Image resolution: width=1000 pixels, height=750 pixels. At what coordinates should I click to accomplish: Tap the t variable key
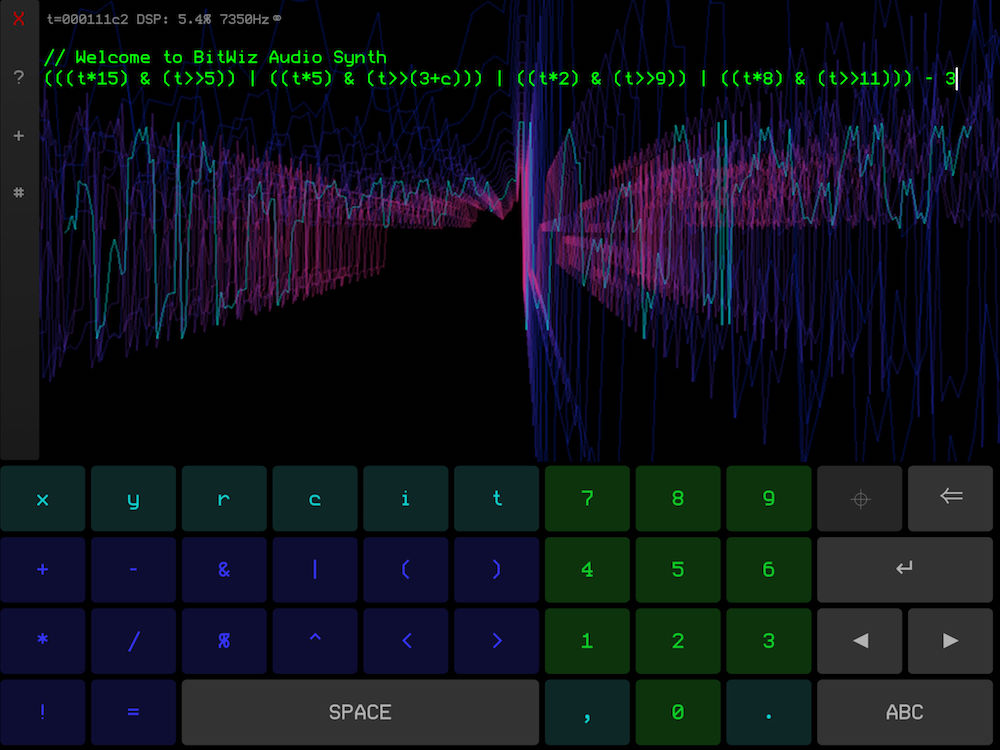click(496, 498)
